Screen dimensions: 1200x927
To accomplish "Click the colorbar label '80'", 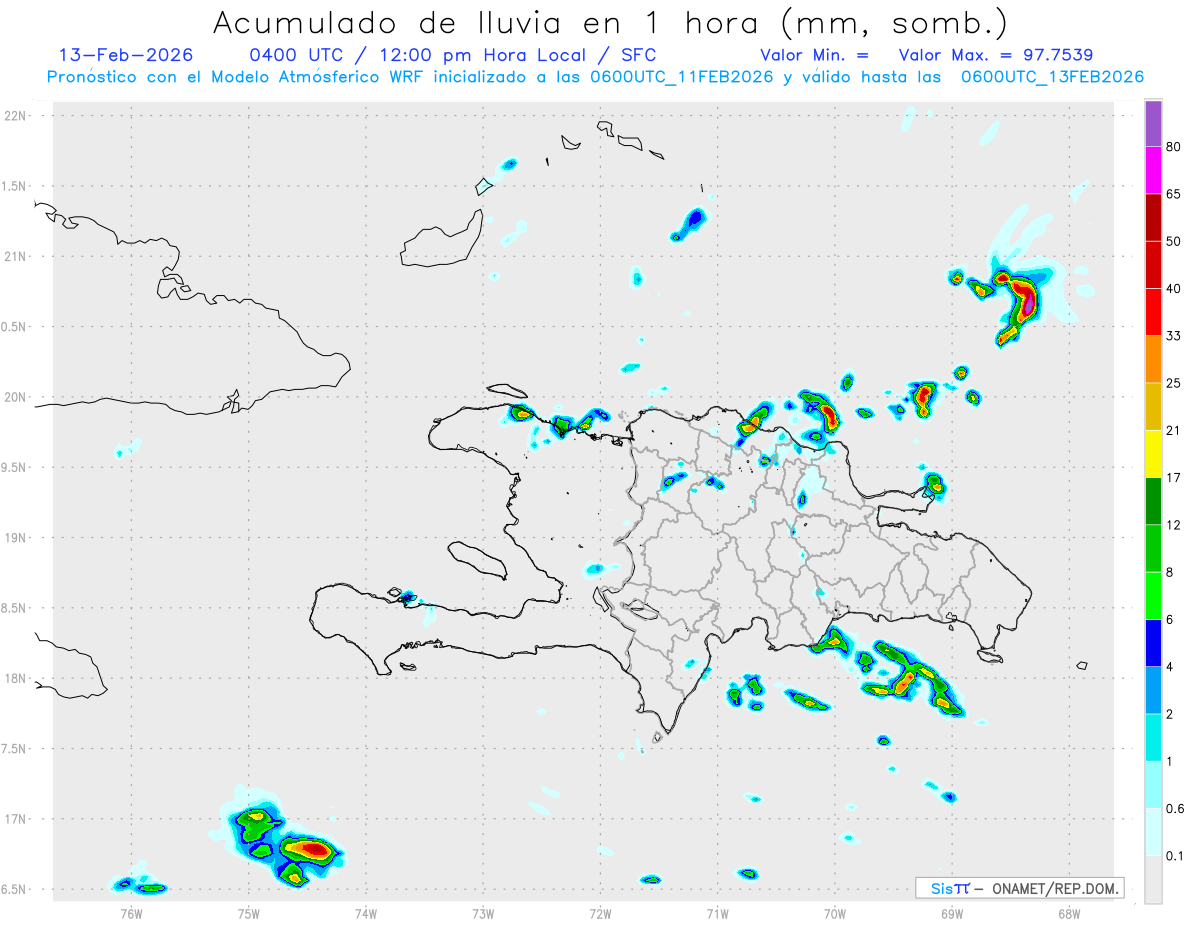I will (x=1174, y=148).
